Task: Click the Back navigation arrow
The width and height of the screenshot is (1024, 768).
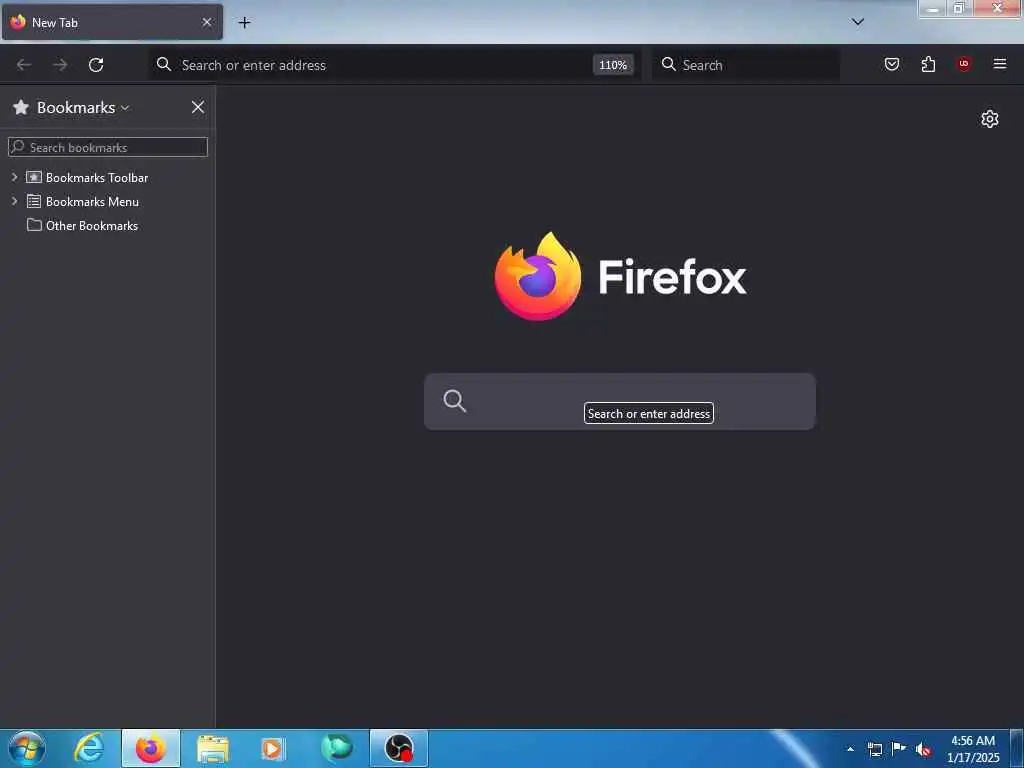Action: pyautogui.click(x=24, y=65)
